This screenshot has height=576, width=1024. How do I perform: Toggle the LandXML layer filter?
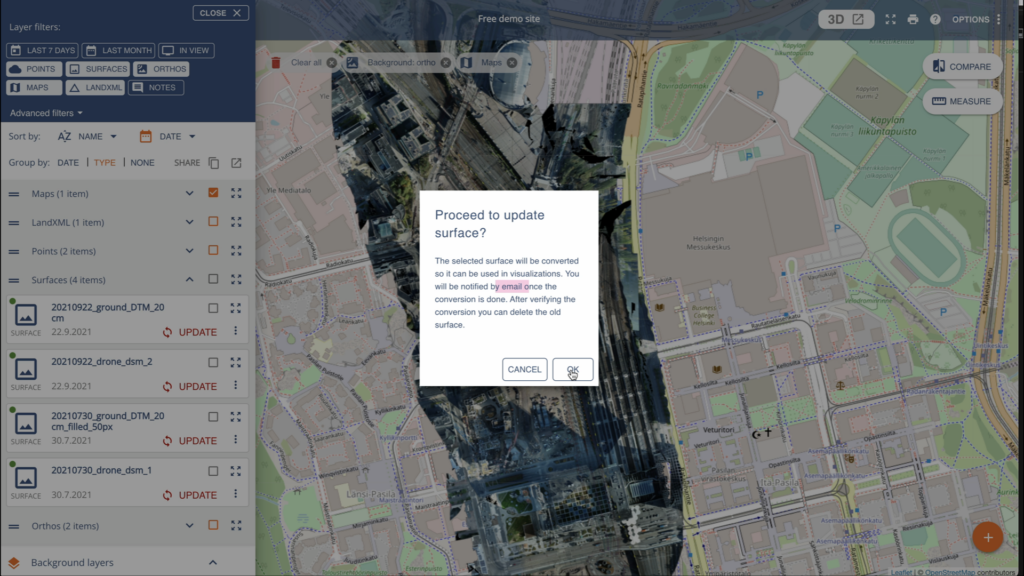(x=95, y=88)
